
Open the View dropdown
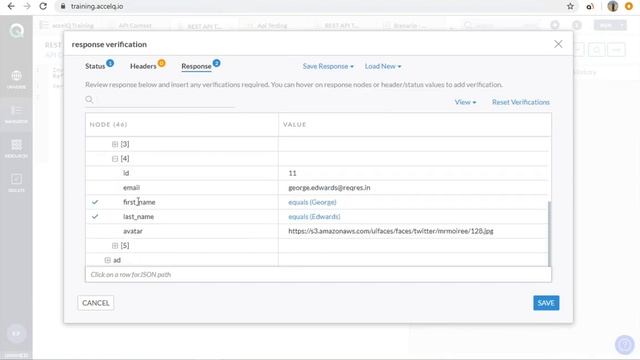click(465, 102)
